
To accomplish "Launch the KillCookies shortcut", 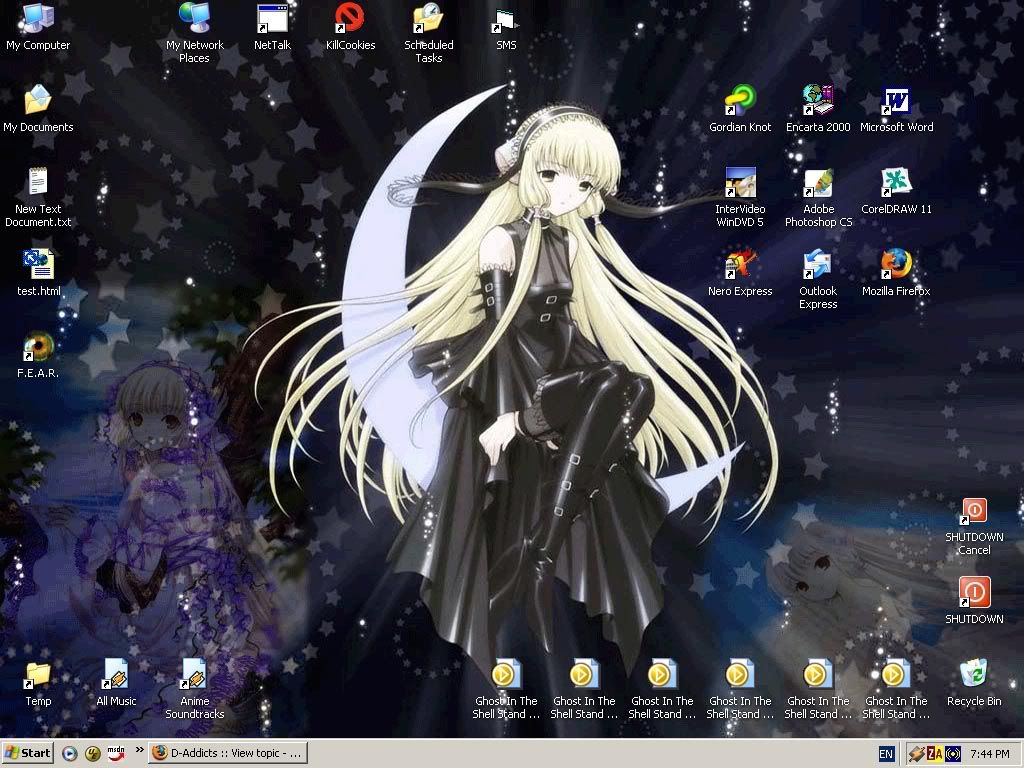I will click(x=350, y=27).
